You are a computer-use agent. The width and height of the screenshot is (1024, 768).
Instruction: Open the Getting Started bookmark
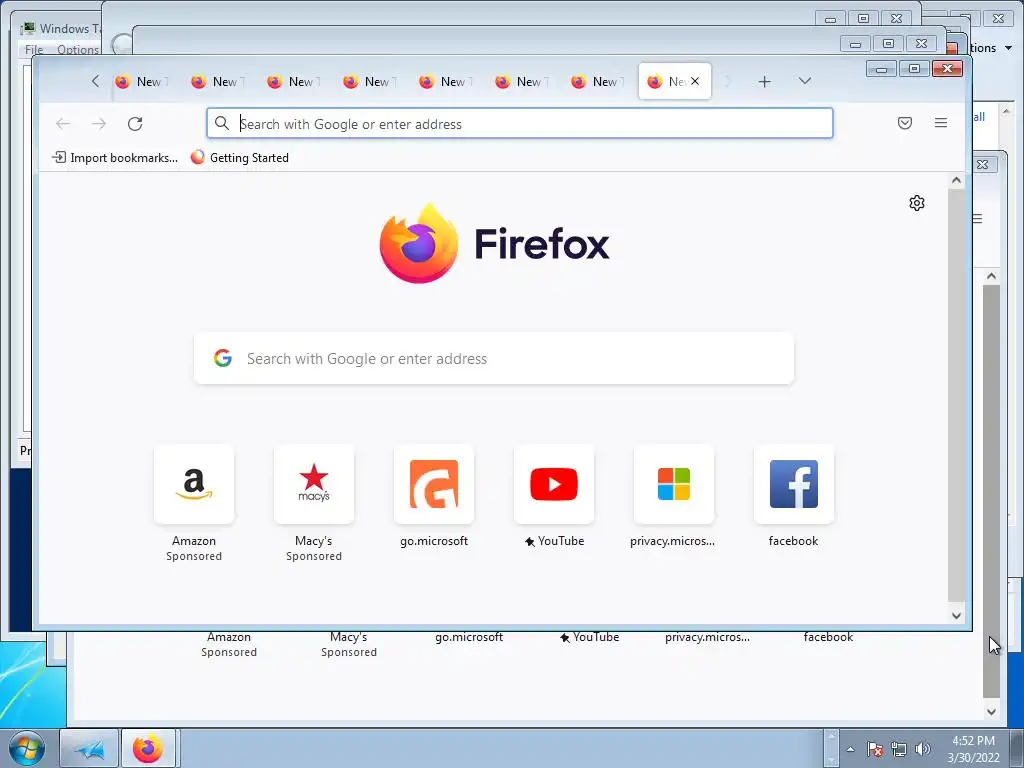(240, 157)
